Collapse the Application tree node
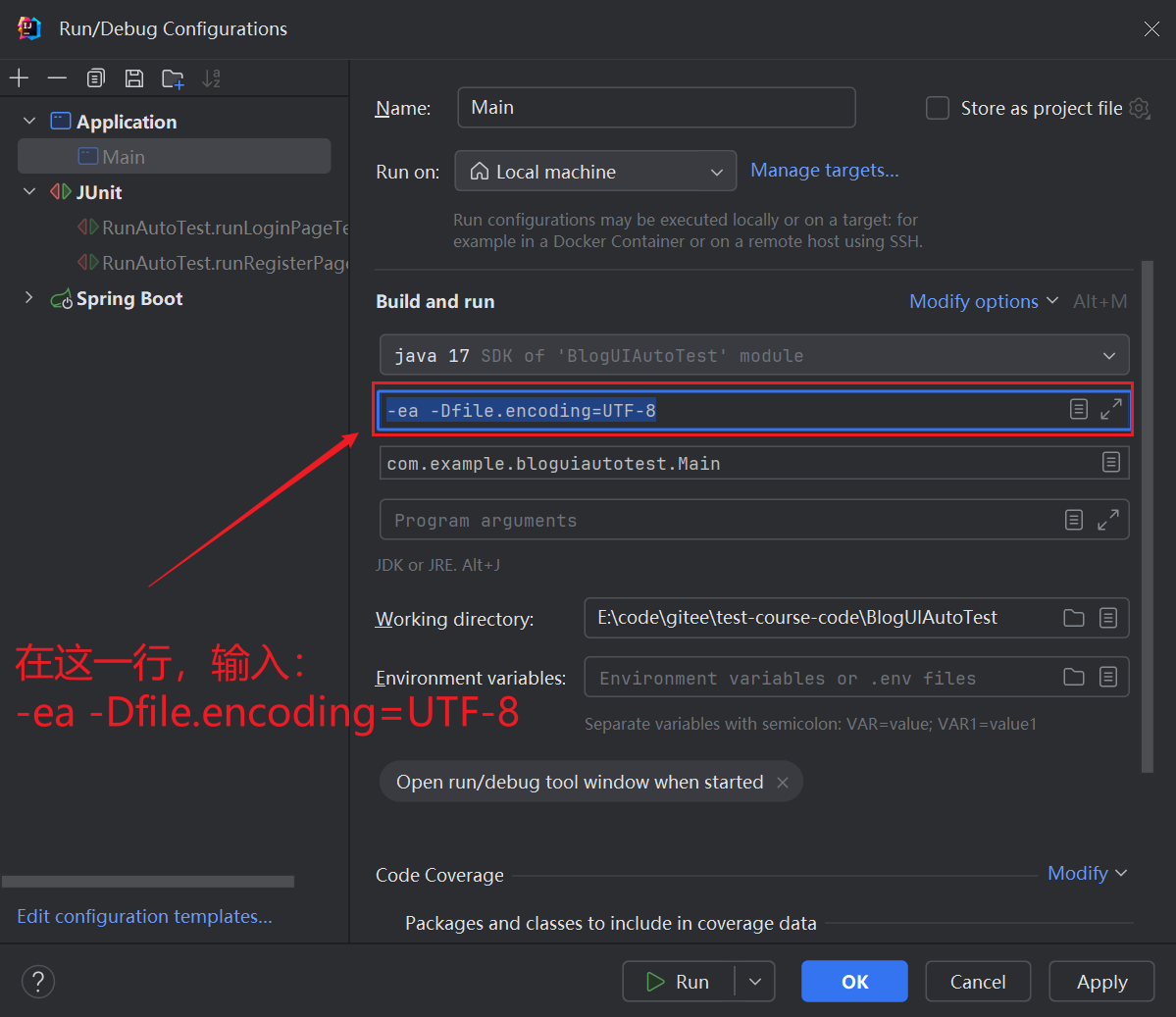 click(x=29, y=121)
